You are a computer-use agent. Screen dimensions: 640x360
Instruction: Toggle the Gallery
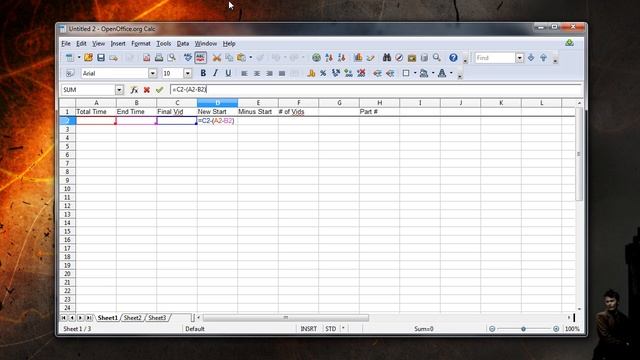(412, 58)
